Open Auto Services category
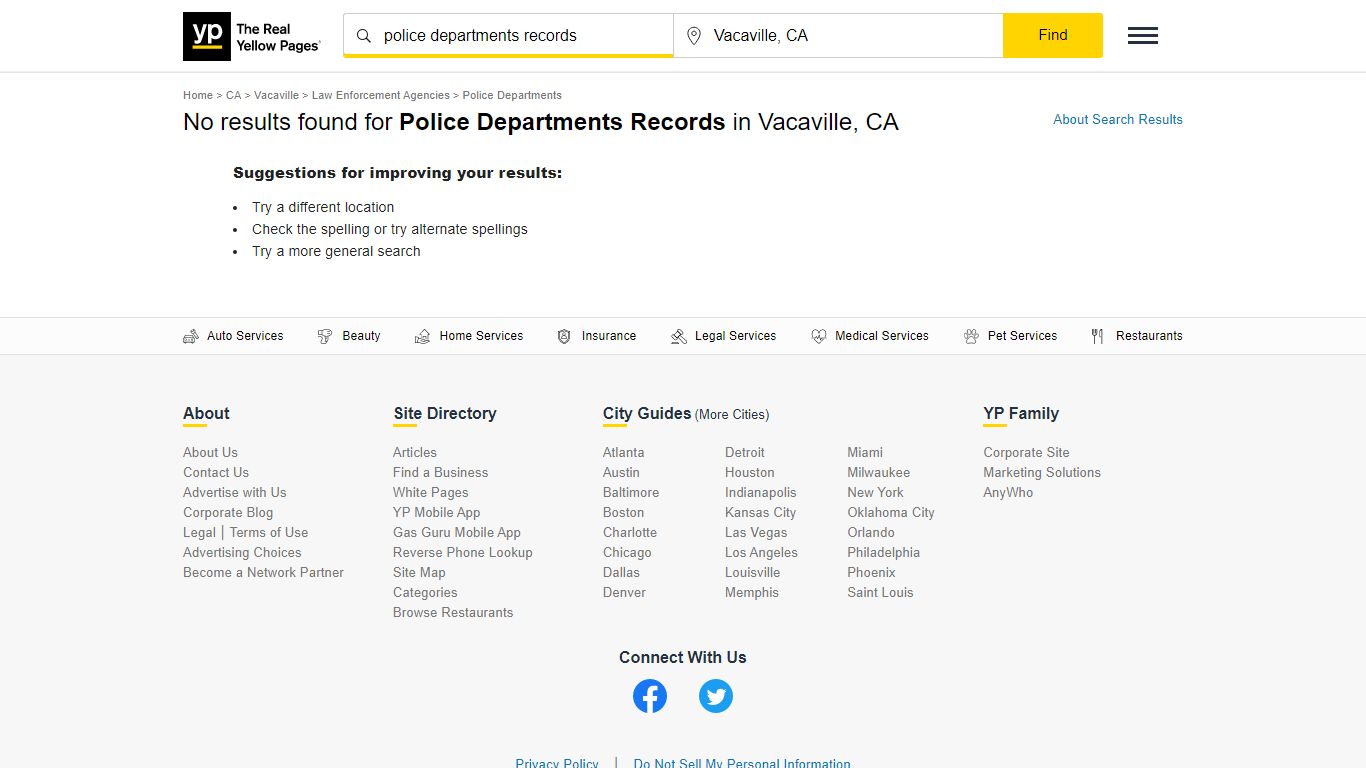Screen dimensions: 1366x768 pos(245,336)
